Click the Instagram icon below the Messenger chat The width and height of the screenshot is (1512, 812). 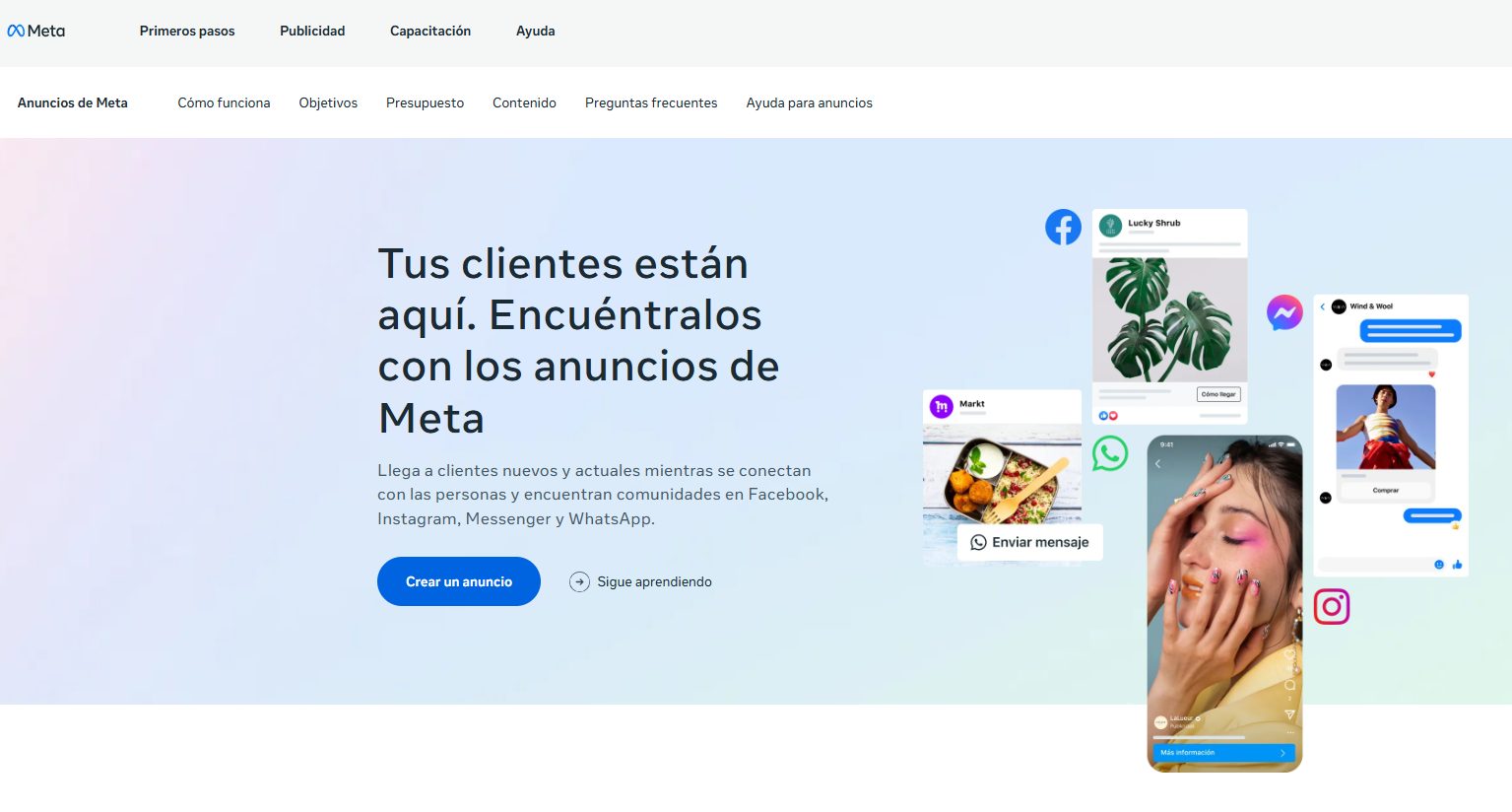(1332, 607)
